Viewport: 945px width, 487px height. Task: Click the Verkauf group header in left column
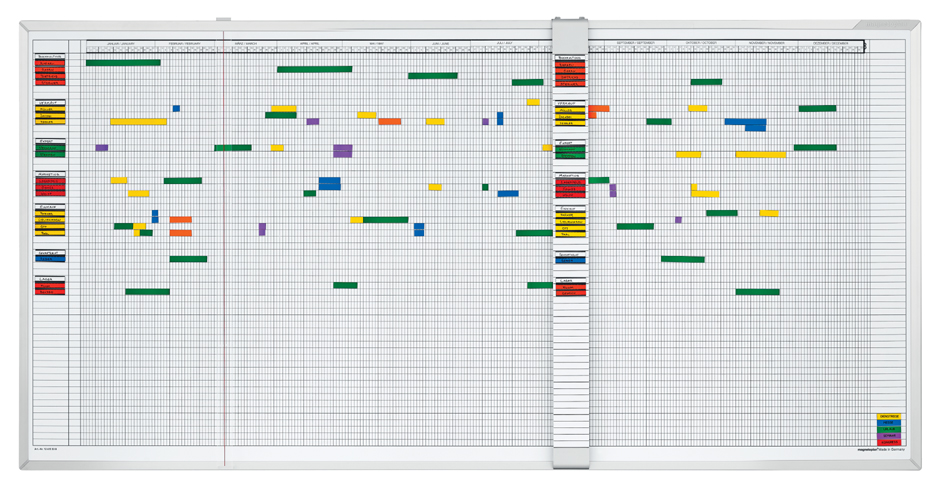click(x=50, y=102)
